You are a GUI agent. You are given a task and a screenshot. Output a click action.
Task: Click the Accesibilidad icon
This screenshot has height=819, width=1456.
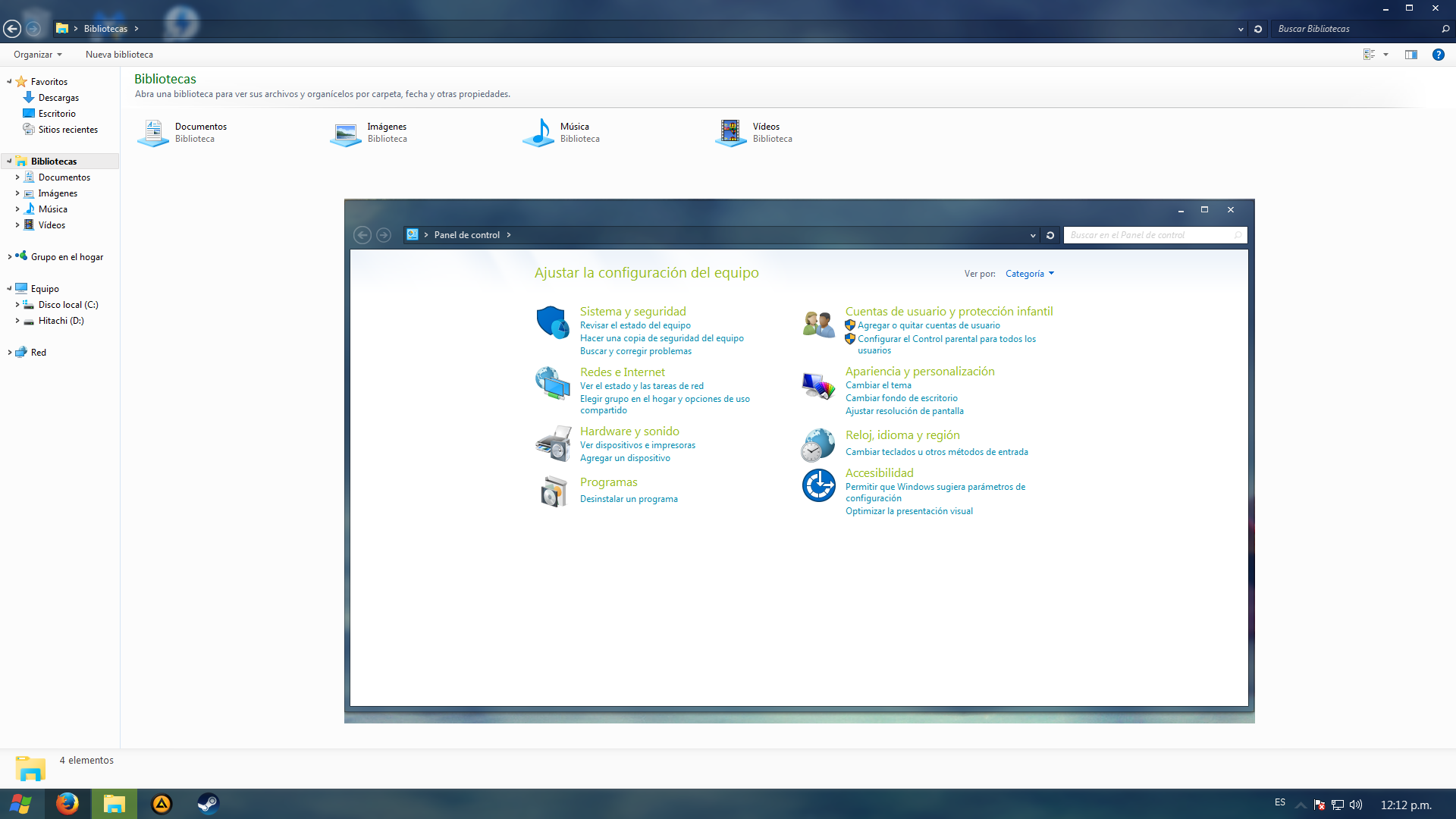[x=819, y=485]
